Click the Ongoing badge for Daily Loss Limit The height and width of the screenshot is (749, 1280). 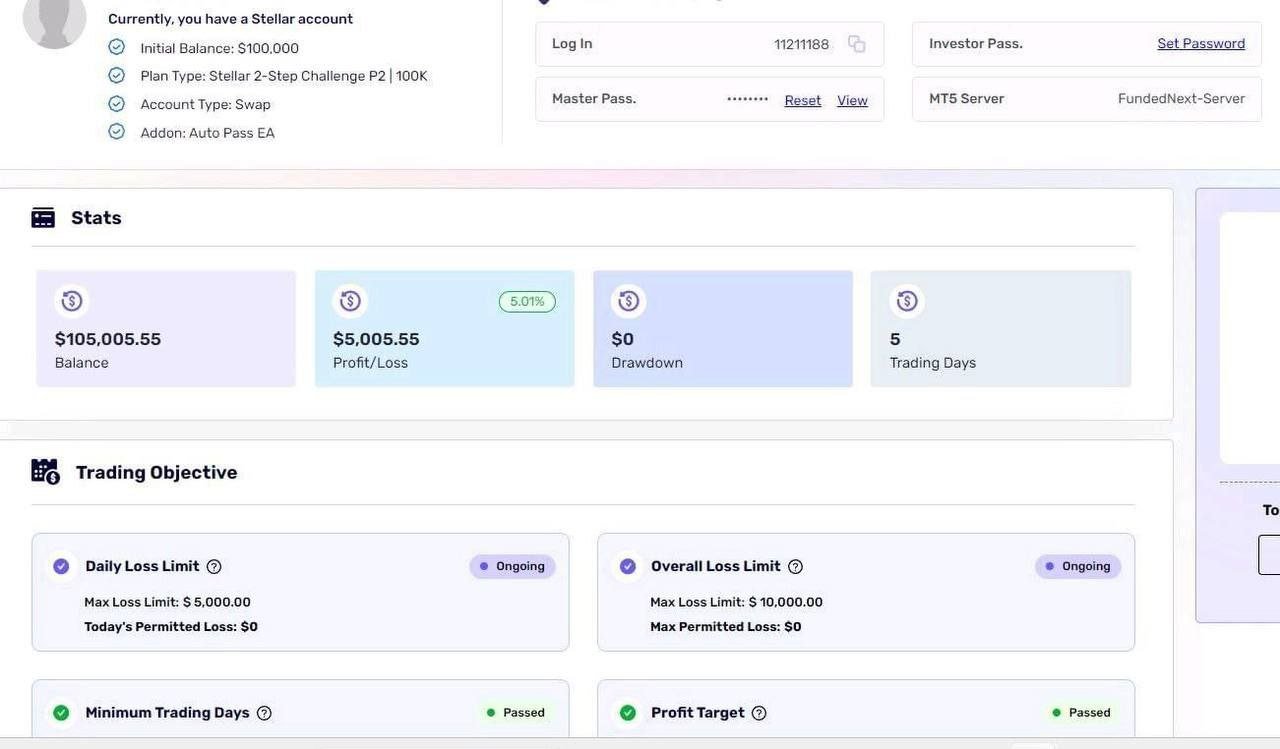pyautogui.click(x=512, y=567)
